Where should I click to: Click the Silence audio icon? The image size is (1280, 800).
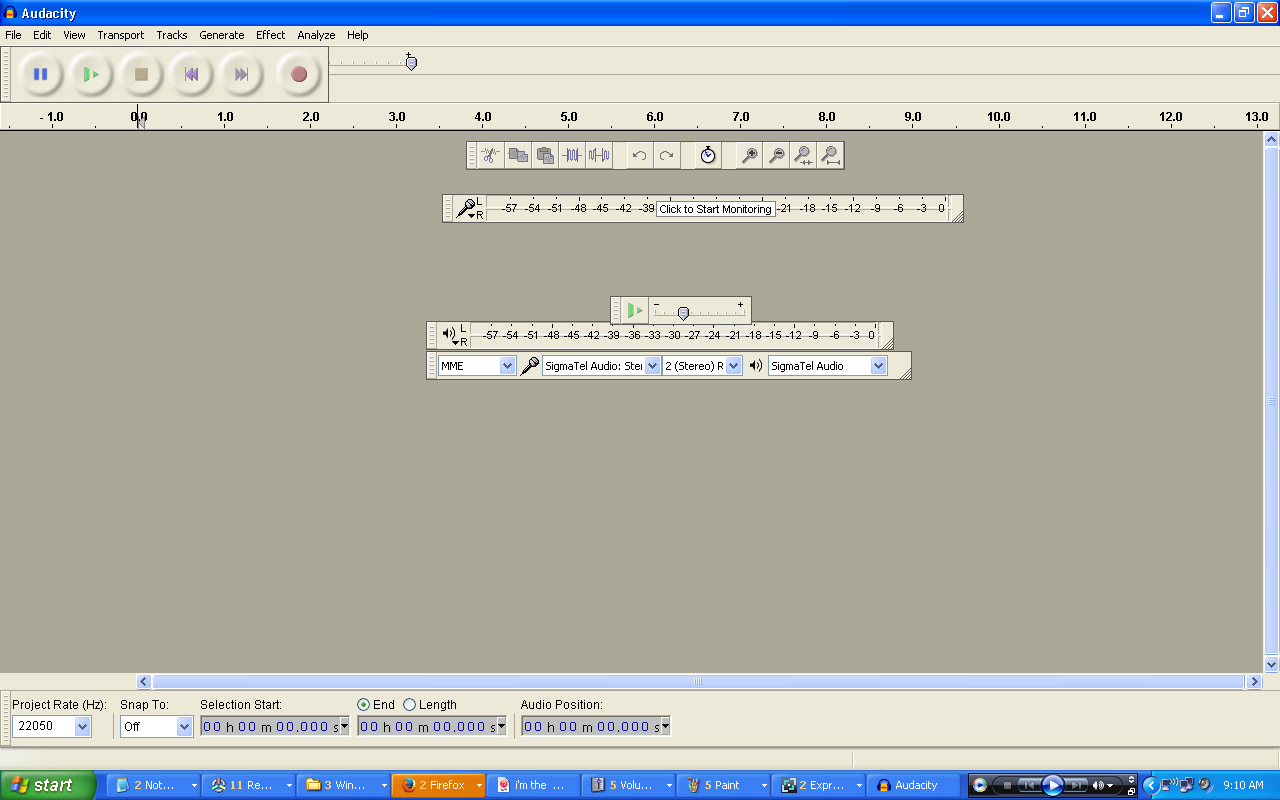click(599, 155)
